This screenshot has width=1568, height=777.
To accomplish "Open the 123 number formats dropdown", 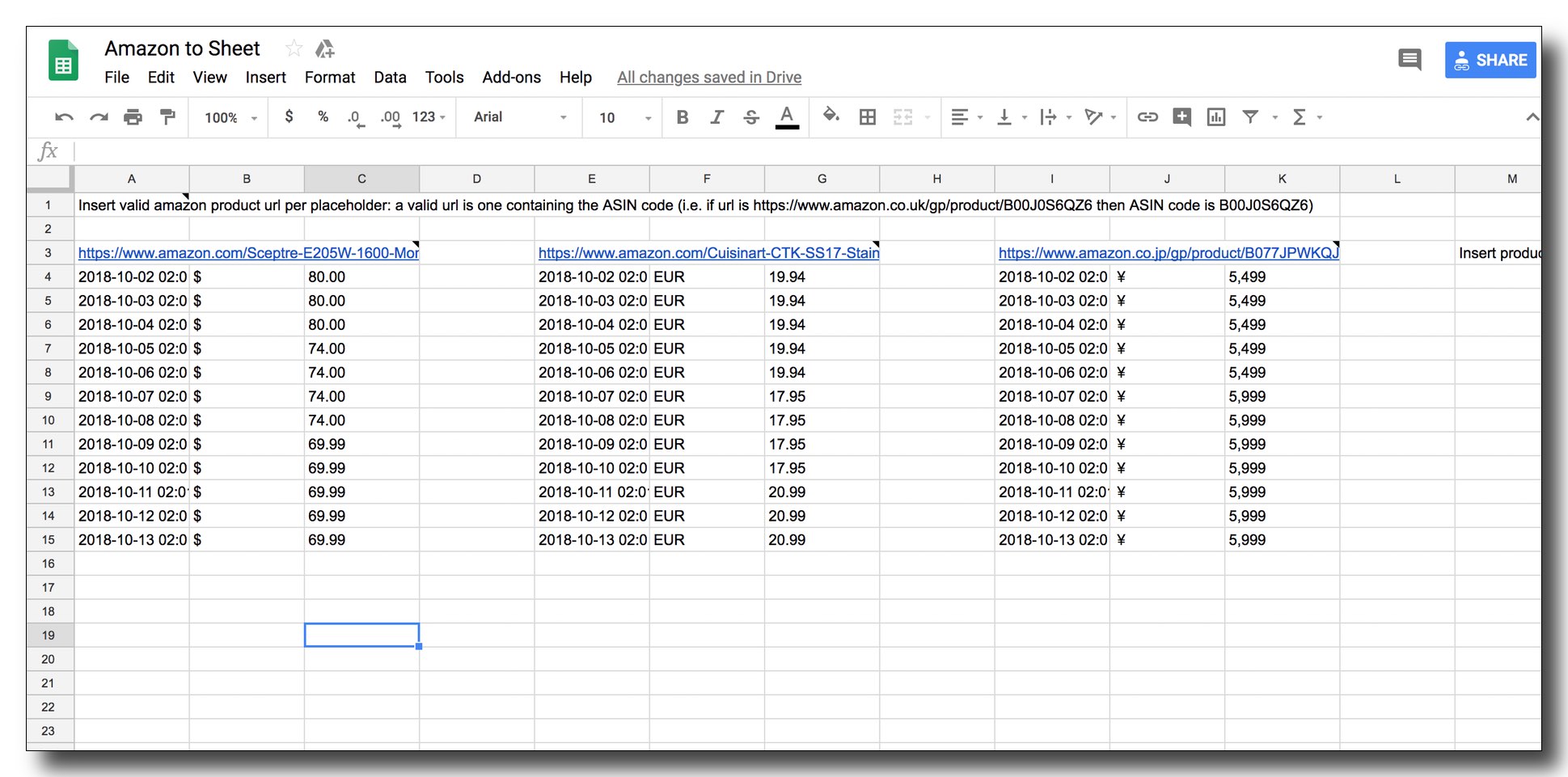I will tap(429, 117).
